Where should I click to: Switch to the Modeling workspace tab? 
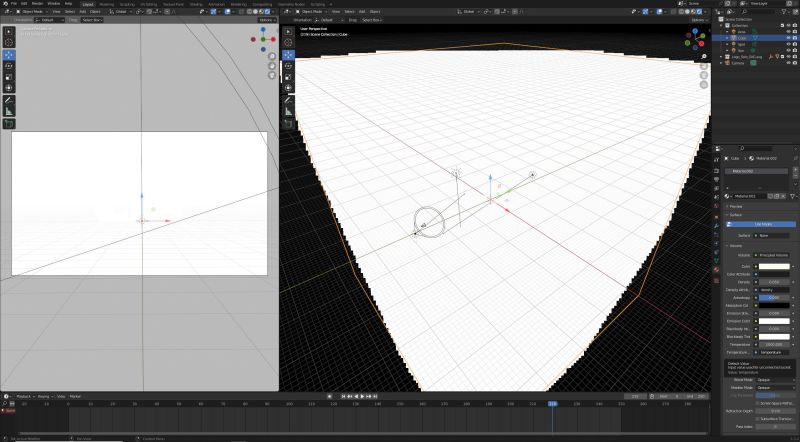pos(106,4)
